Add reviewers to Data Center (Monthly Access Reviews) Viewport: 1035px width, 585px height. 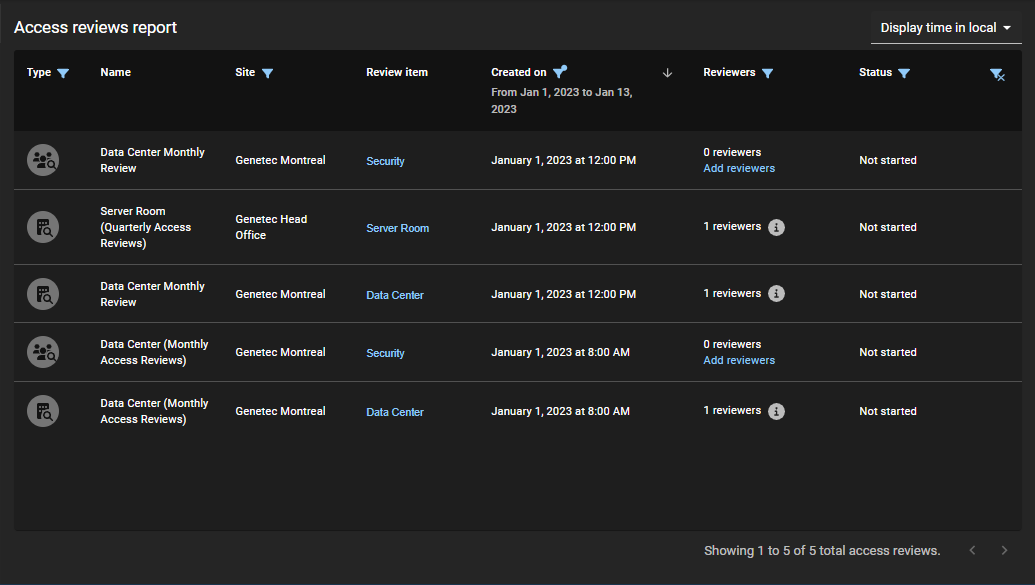click(739, 361)
